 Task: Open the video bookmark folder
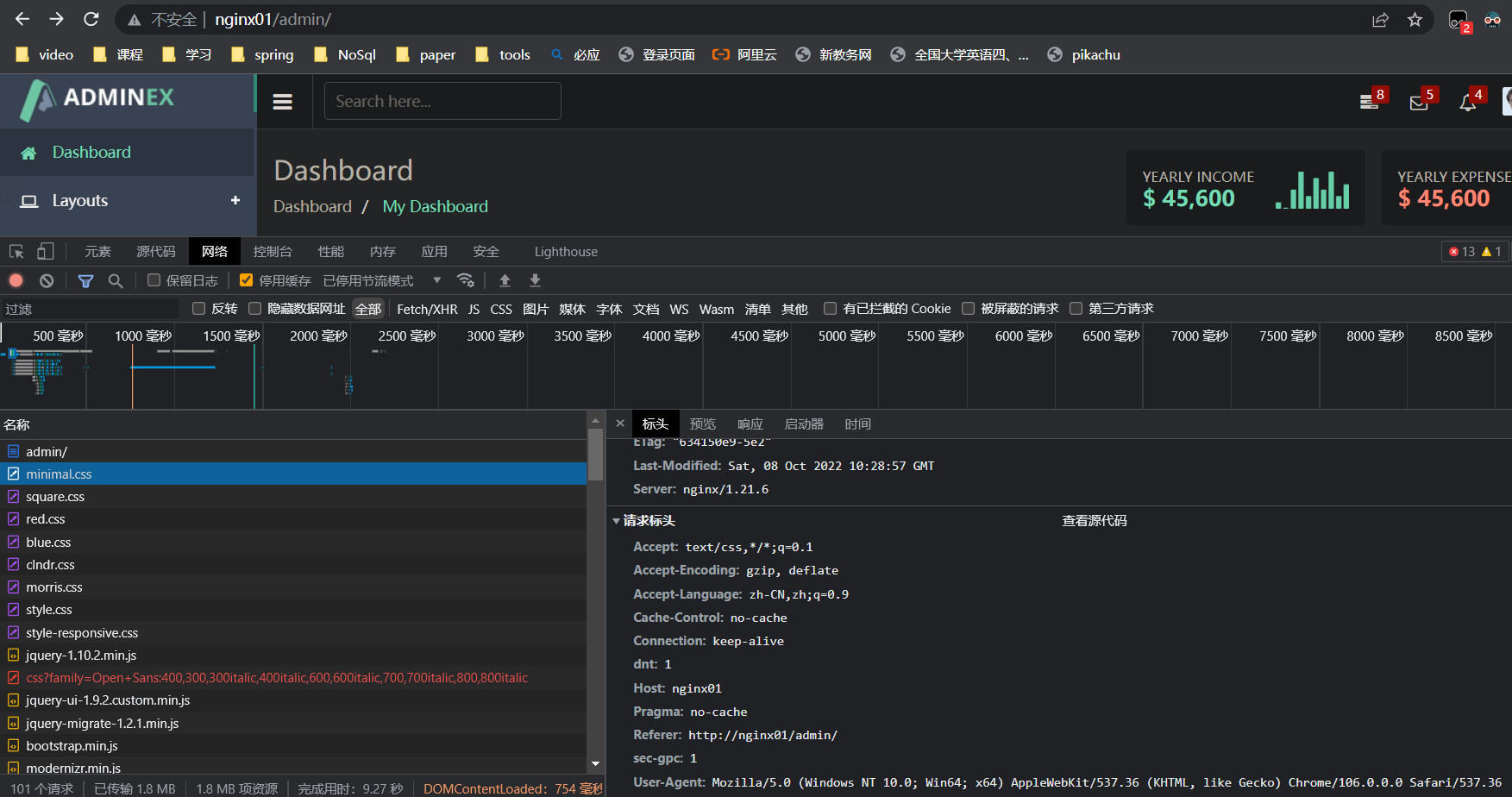click(x=45, y=54)
